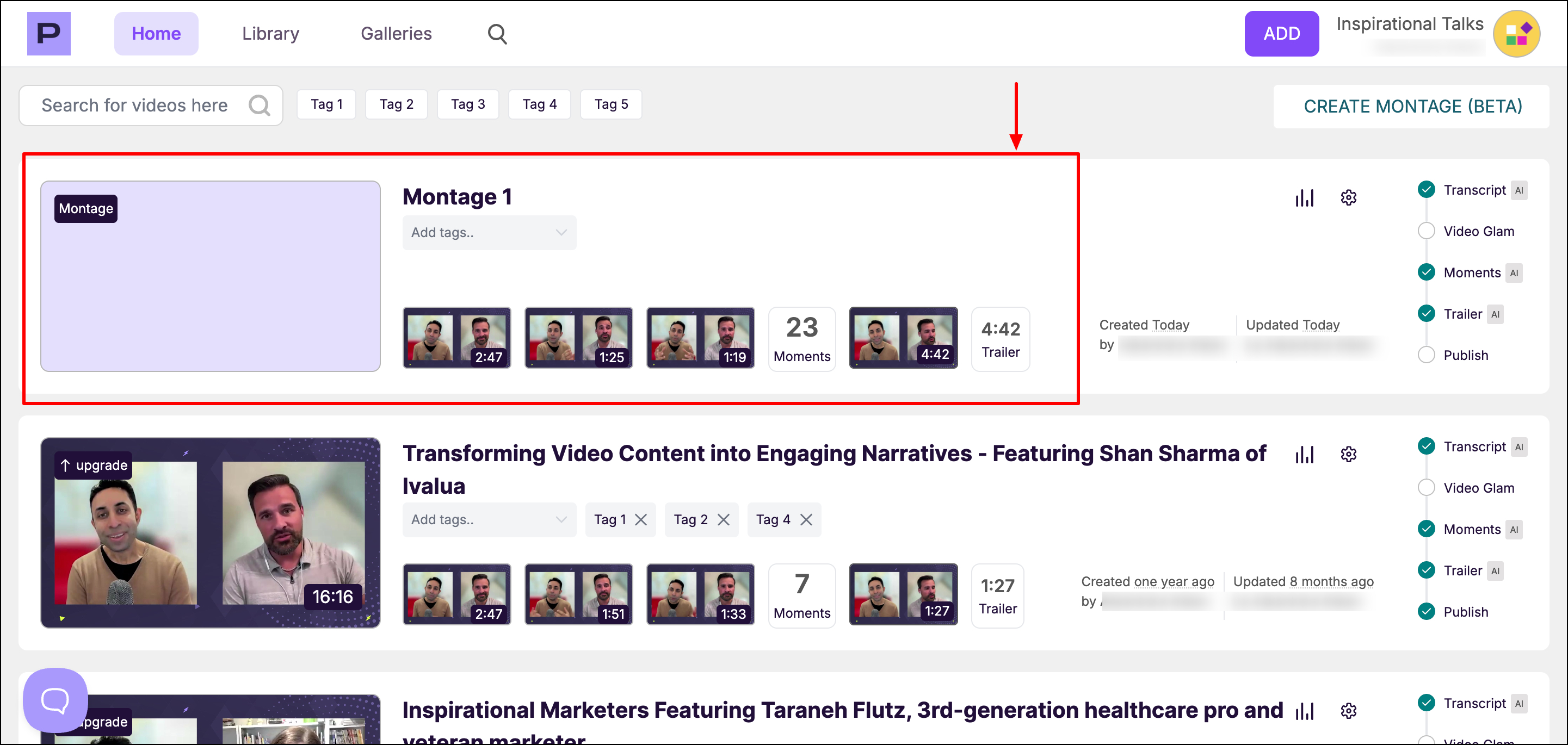
Task: Expand Add tags dropdown under Transforming Video Content
Action: (x=489, y=519)
